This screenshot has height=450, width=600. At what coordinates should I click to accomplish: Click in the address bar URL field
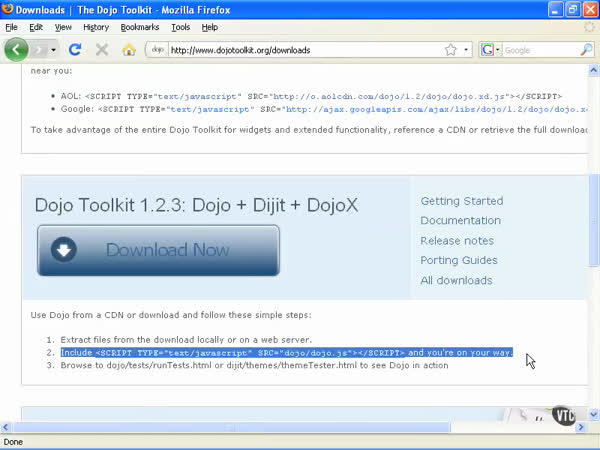[300, 49]
